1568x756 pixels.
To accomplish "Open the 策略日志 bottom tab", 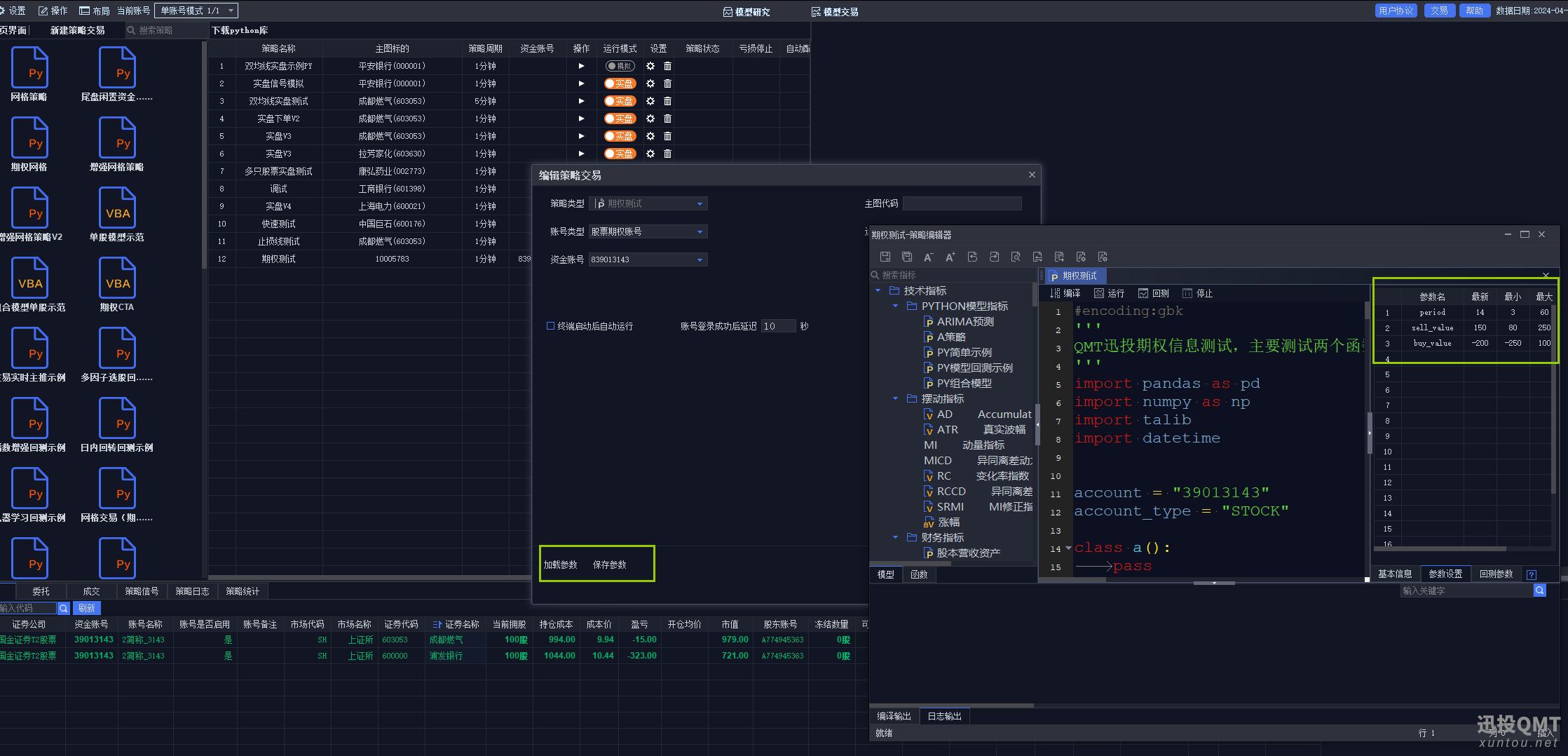I will [192, 591].
